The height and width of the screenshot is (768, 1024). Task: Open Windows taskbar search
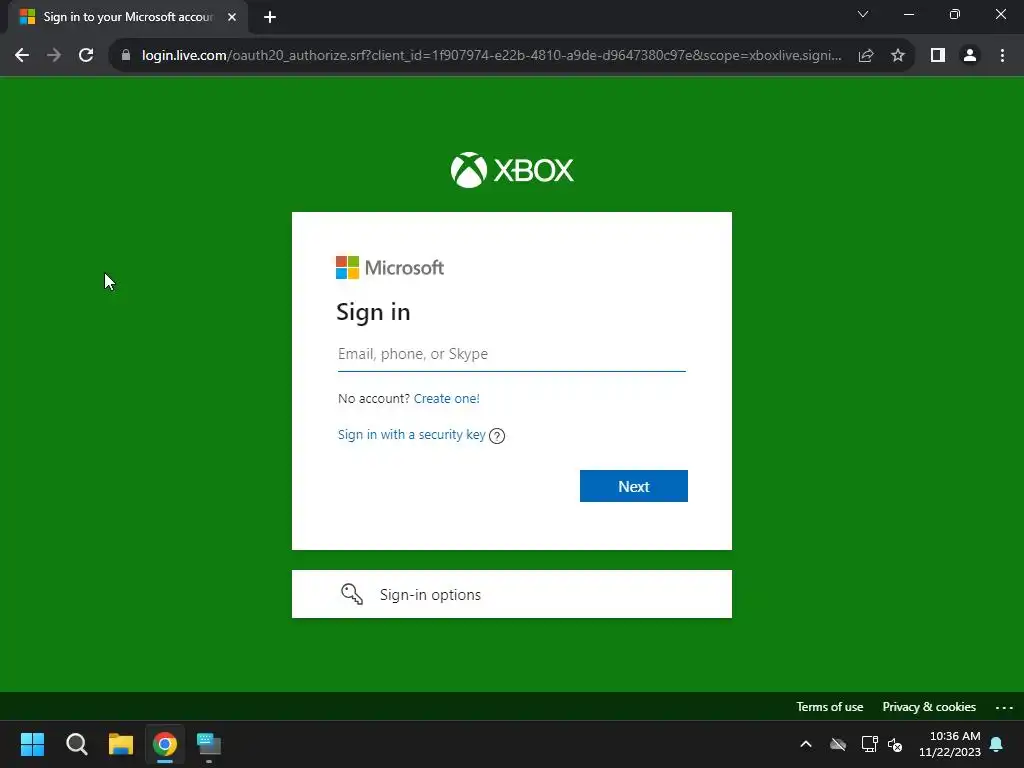coord(76,744)
